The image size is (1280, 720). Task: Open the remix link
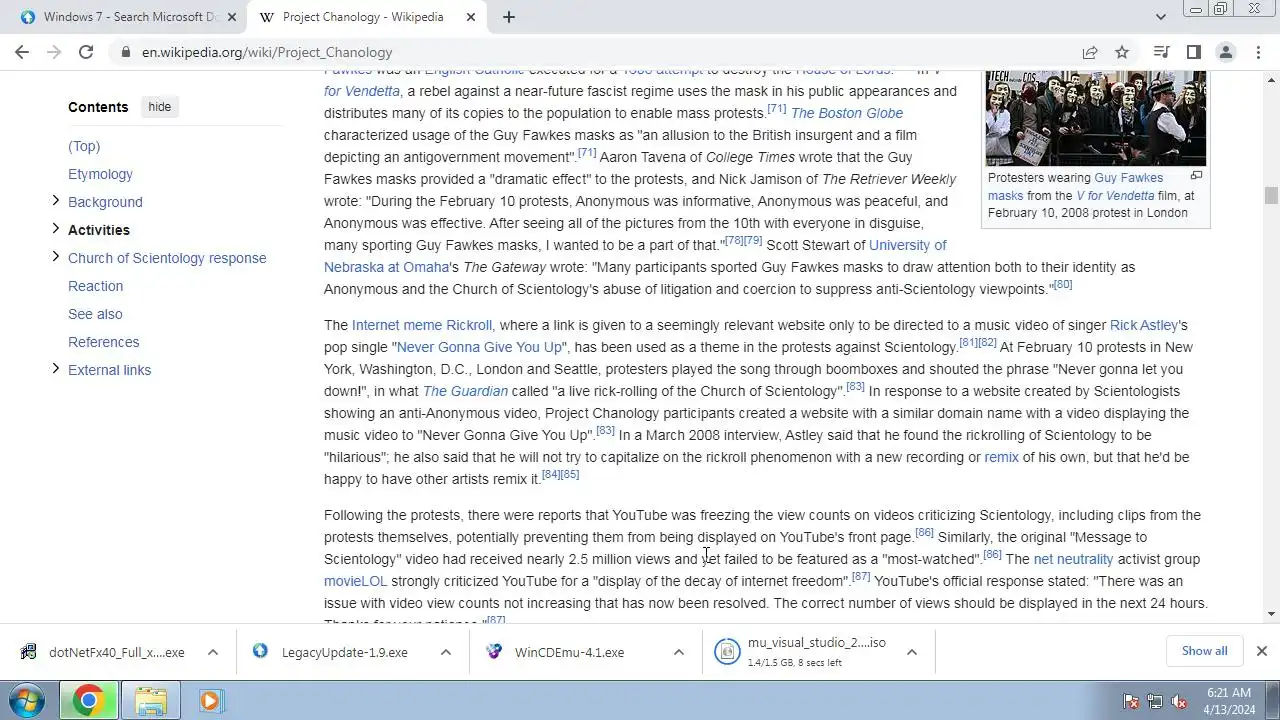(x=1001, y=457)
